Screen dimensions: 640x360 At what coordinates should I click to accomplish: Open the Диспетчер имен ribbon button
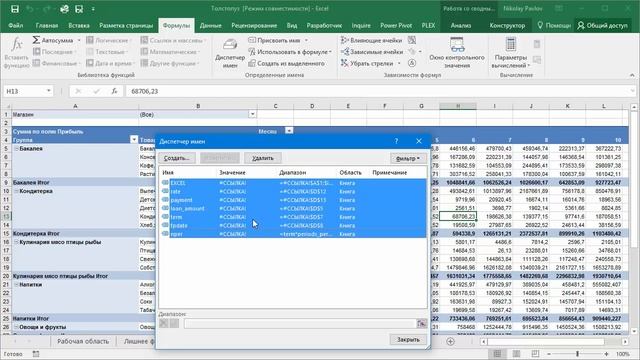[230, 53]
